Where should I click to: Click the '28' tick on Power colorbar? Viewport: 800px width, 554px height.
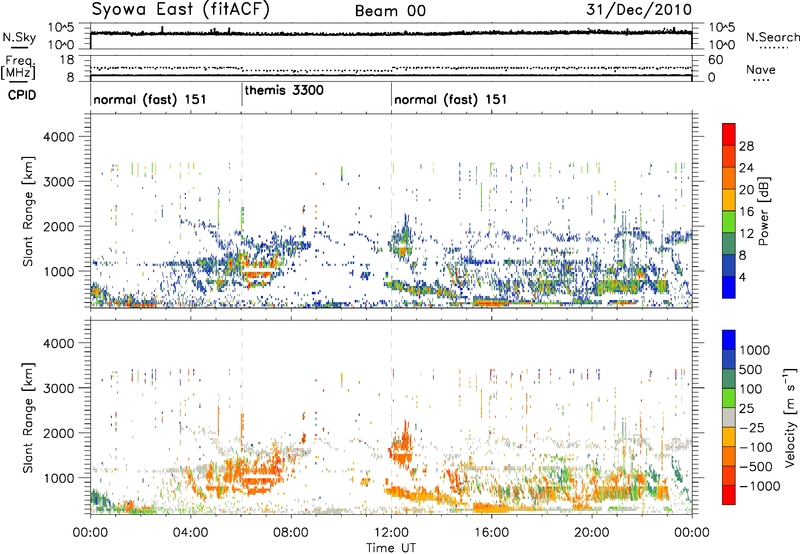[746, 146]
